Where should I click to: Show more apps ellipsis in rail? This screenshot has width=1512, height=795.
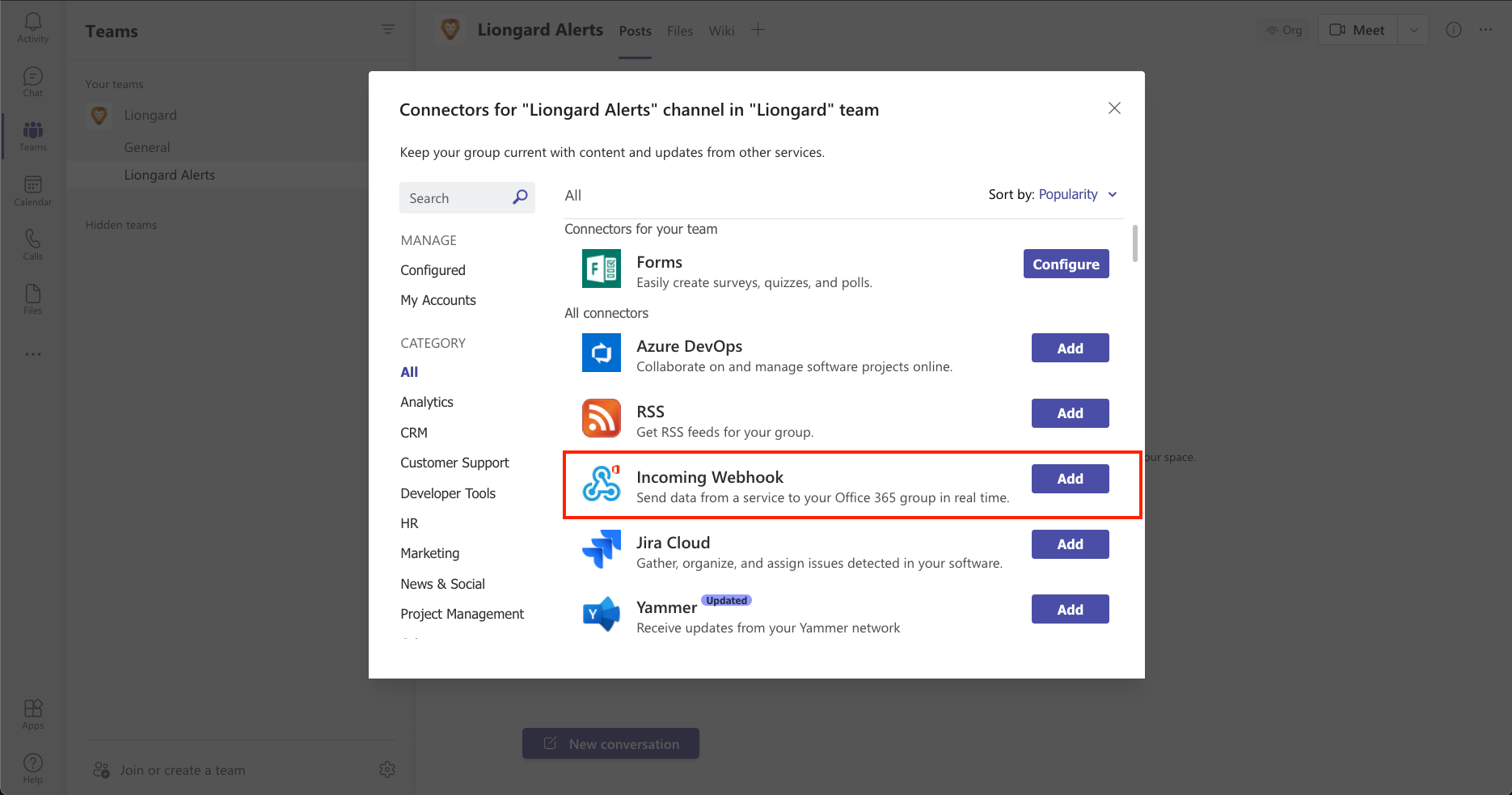point(33,354)
